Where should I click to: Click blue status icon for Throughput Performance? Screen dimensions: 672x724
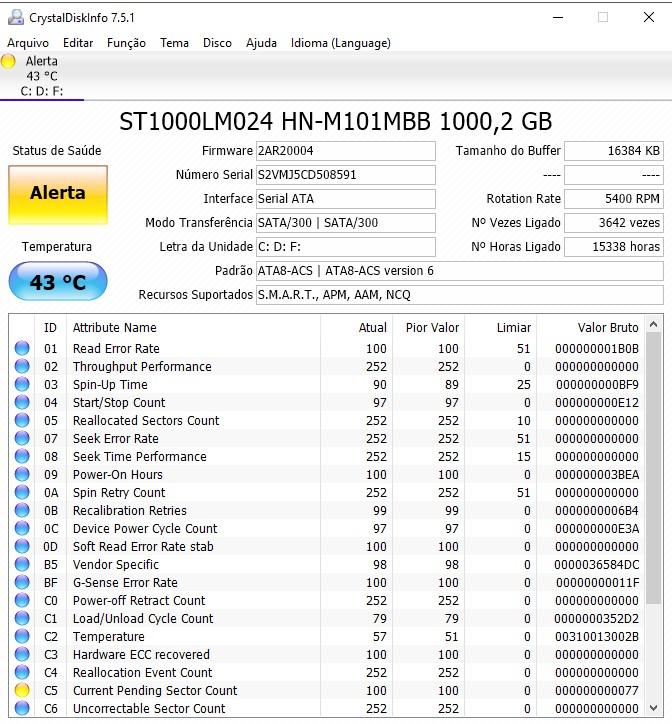pos(22,367)
